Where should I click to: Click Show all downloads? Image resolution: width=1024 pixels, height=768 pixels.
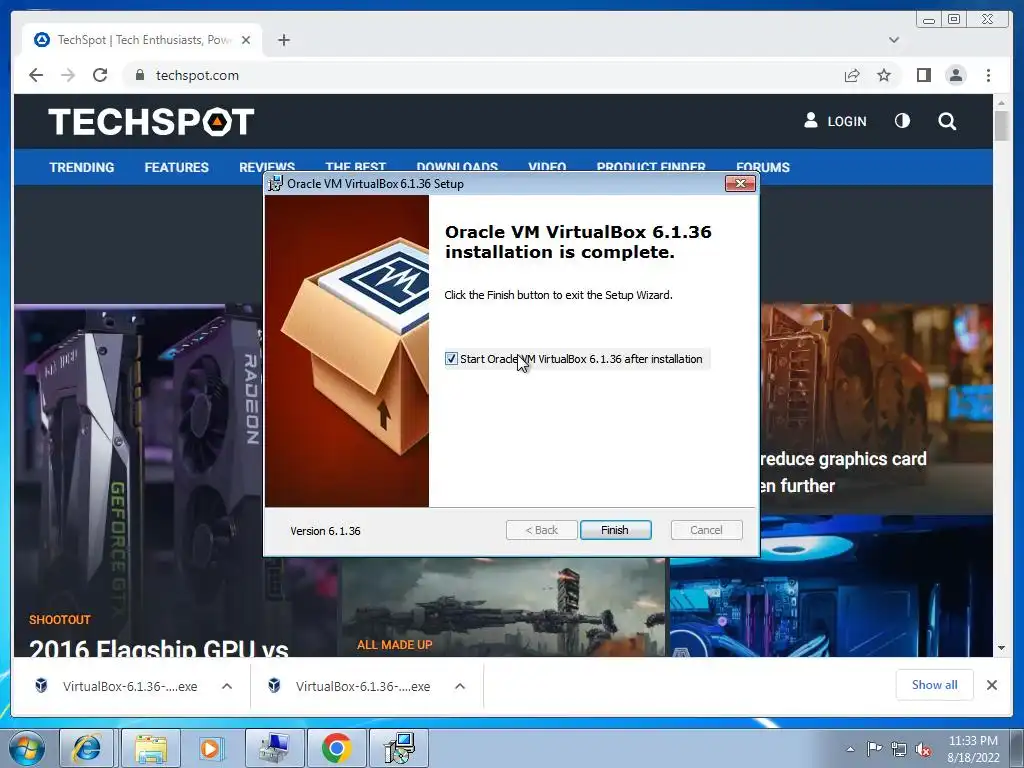[935, 685]
